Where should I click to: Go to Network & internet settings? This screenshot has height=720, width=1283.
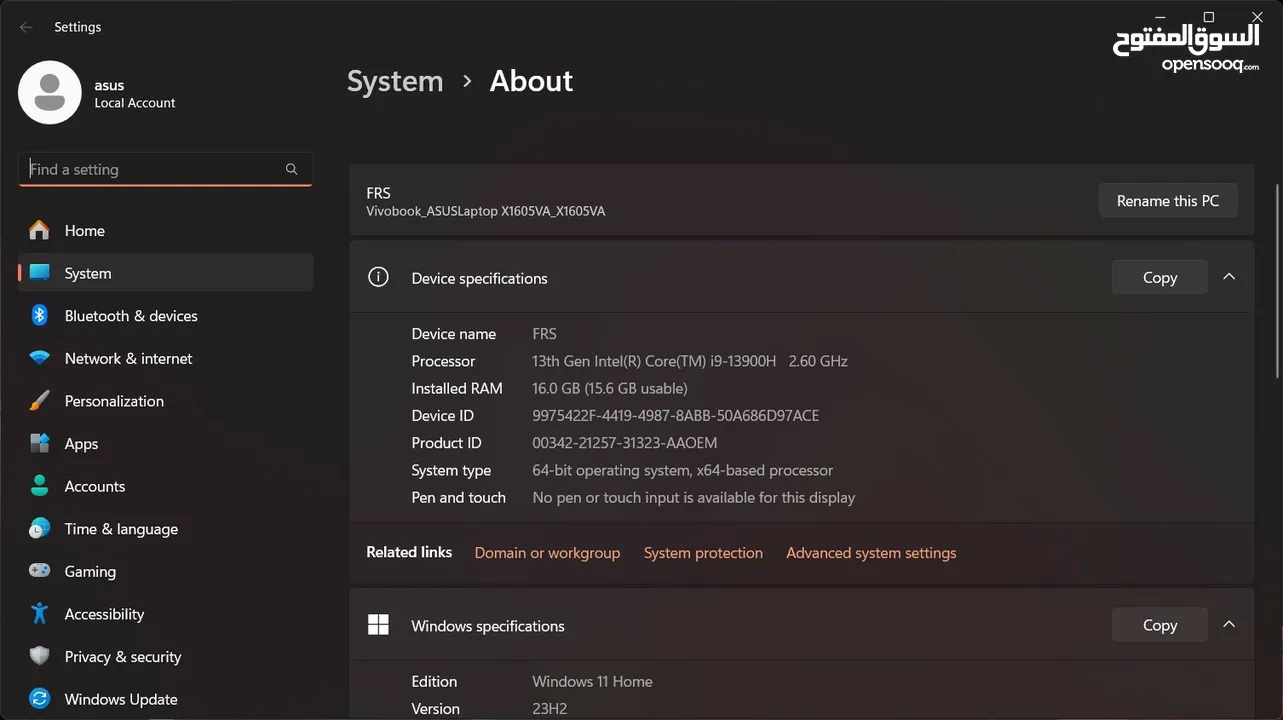(166, 358)
